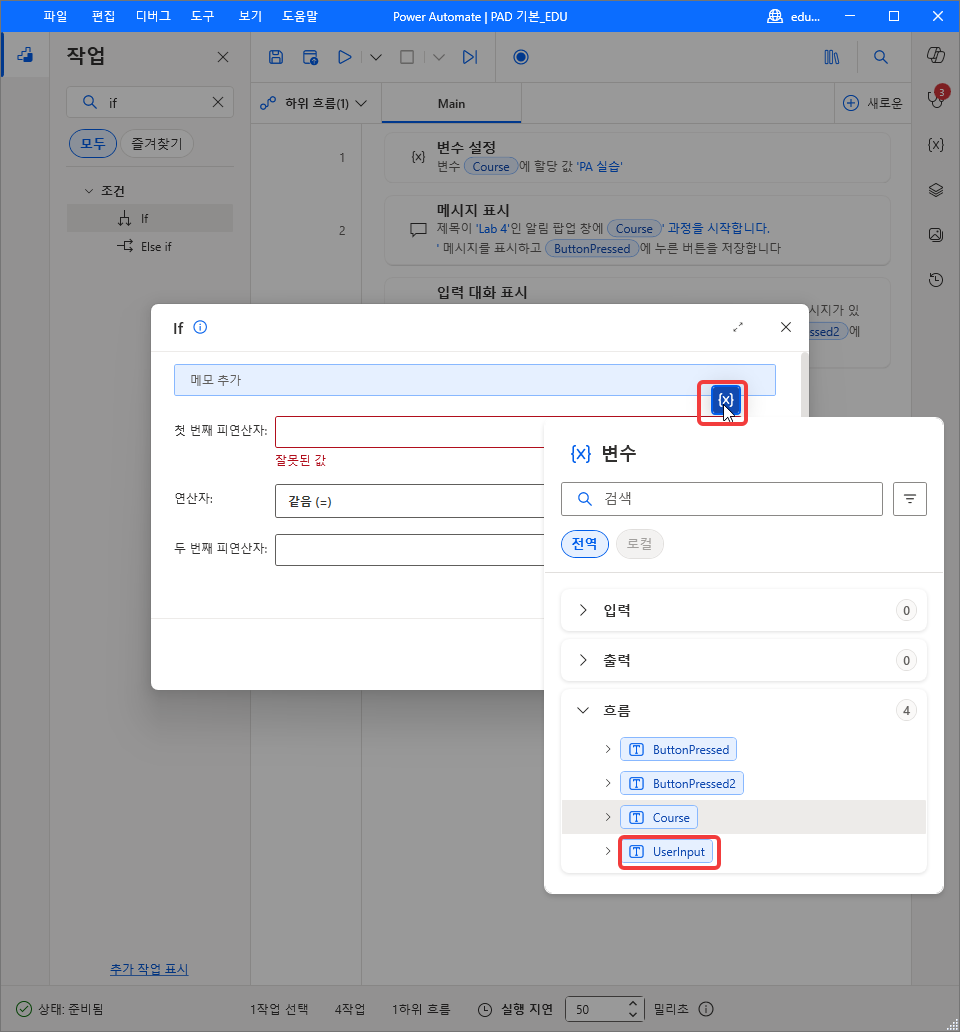Select the 모두 filter pill
Image resolution: width=960 pixels, height=1032 pixels.
(x=93, y=143)
